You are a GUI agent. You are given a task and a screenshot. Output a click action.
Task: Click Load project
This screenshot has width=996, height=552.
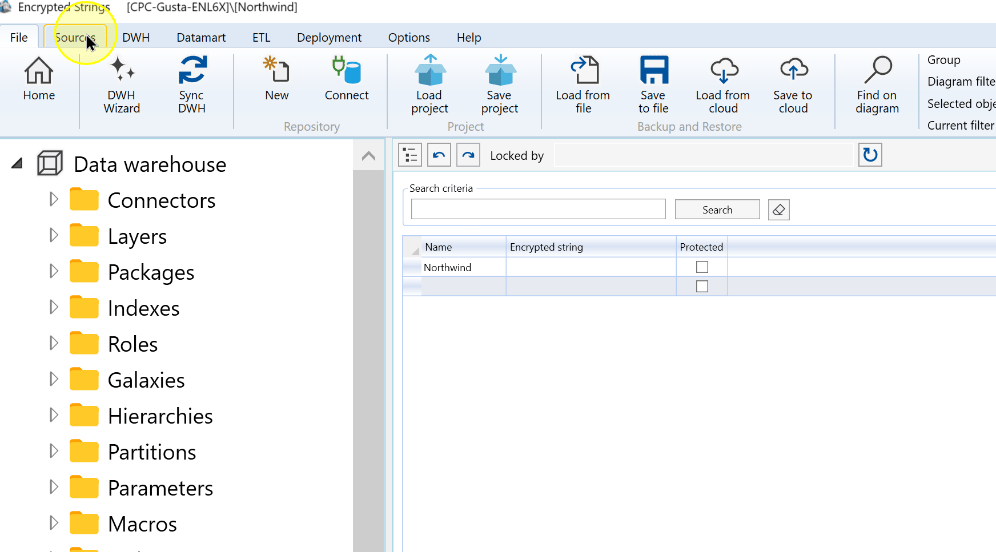click(x=429, y=85)
